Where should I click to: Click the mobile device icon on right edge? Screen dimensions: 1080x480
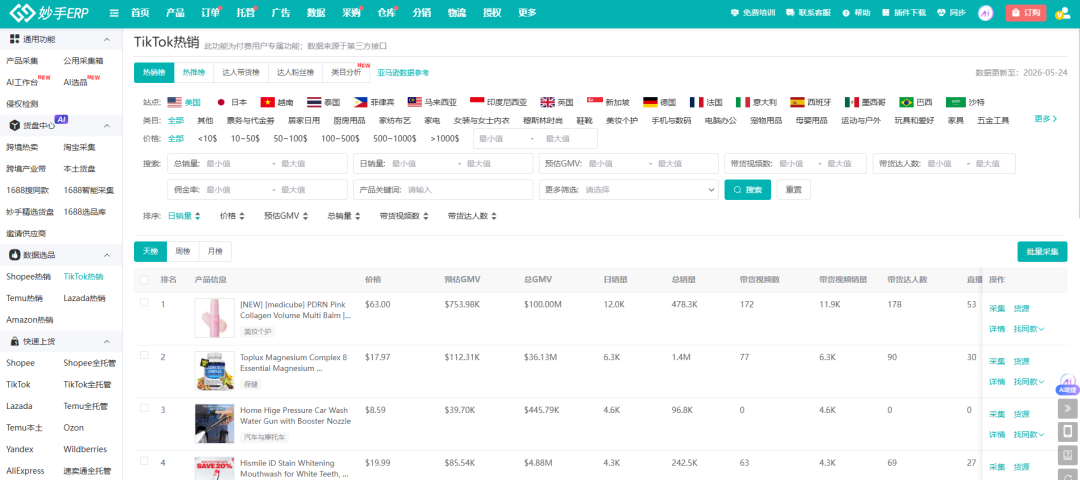pyautogui.click(x=1067, y=432)
